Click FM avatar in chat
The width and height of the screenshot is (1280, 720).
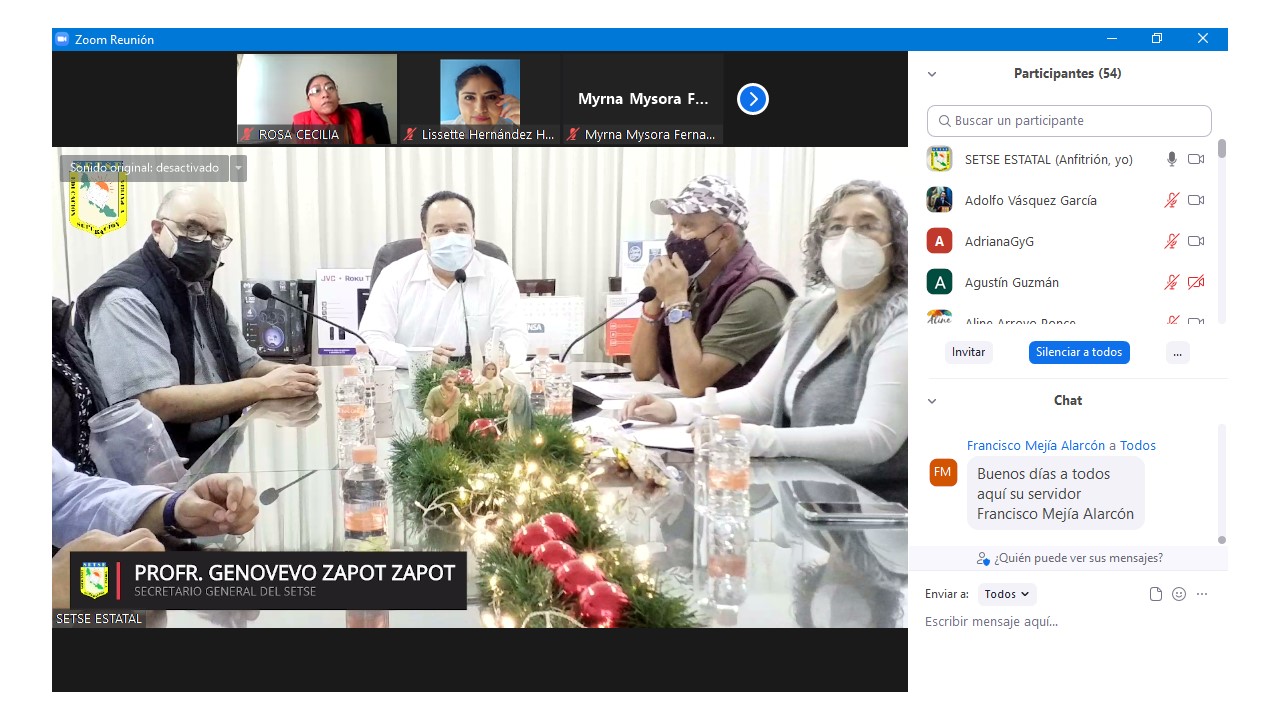click(943, 472)
